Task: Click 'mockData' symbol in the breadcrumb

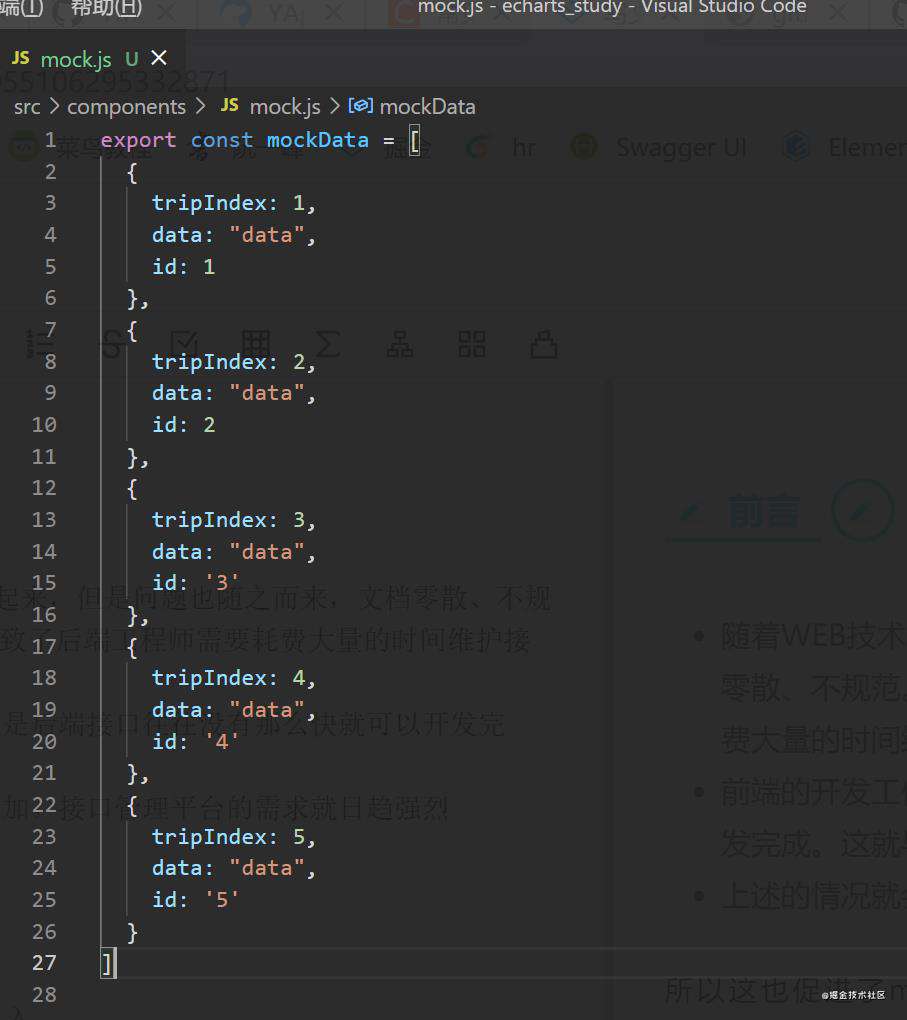Action: 427,107
